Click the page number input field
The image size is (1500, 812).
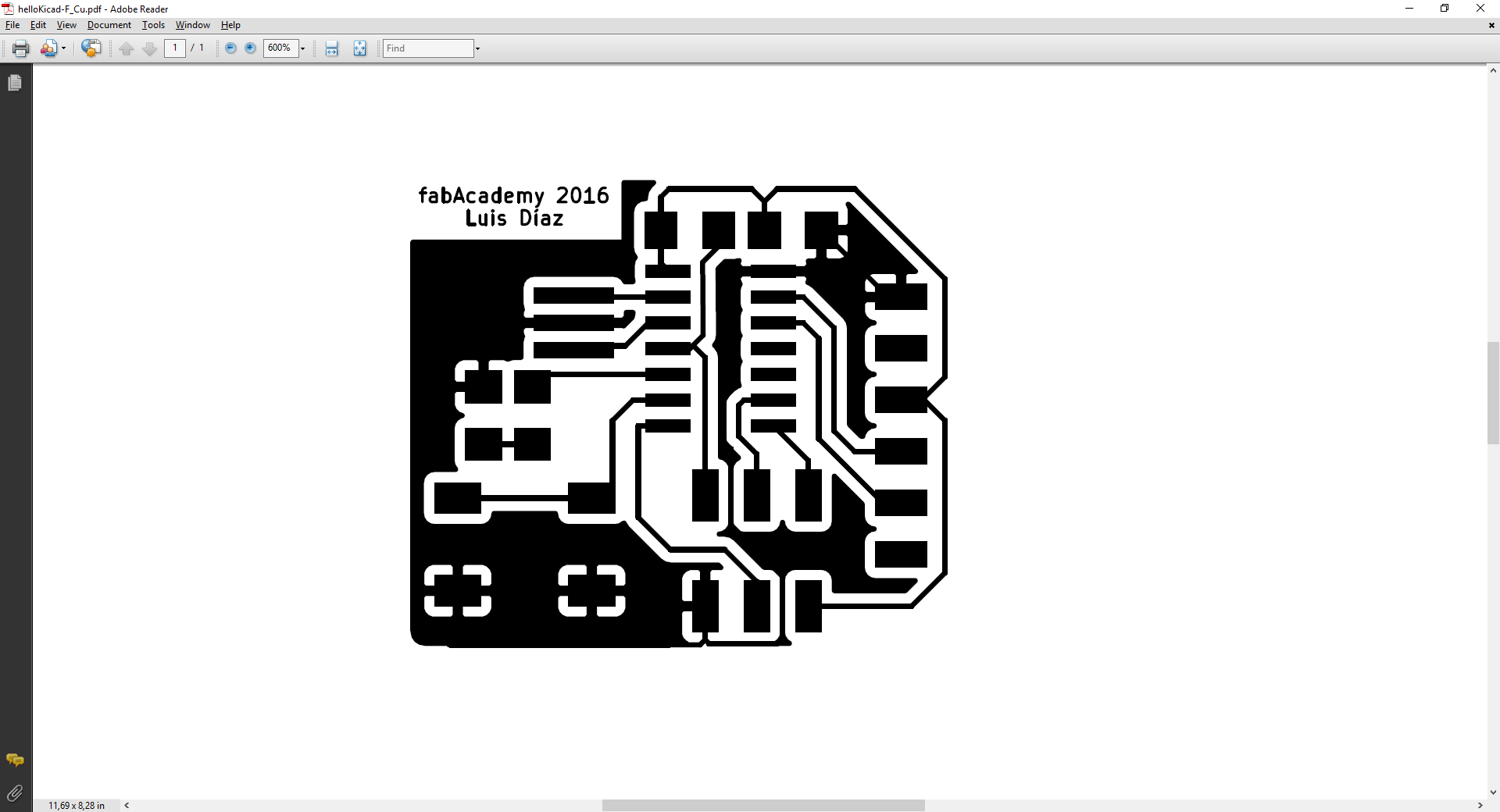(175, 48)
